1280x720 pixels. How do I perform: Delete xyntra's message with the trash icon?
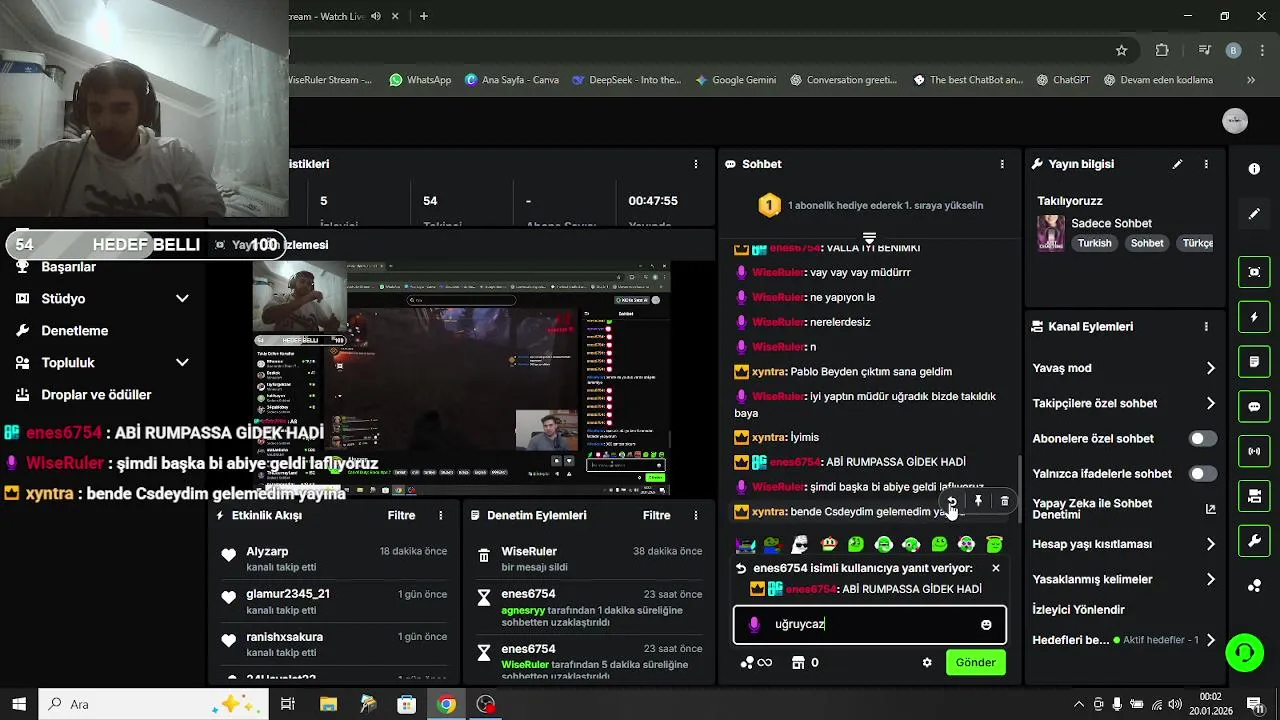coord(1005,501)
